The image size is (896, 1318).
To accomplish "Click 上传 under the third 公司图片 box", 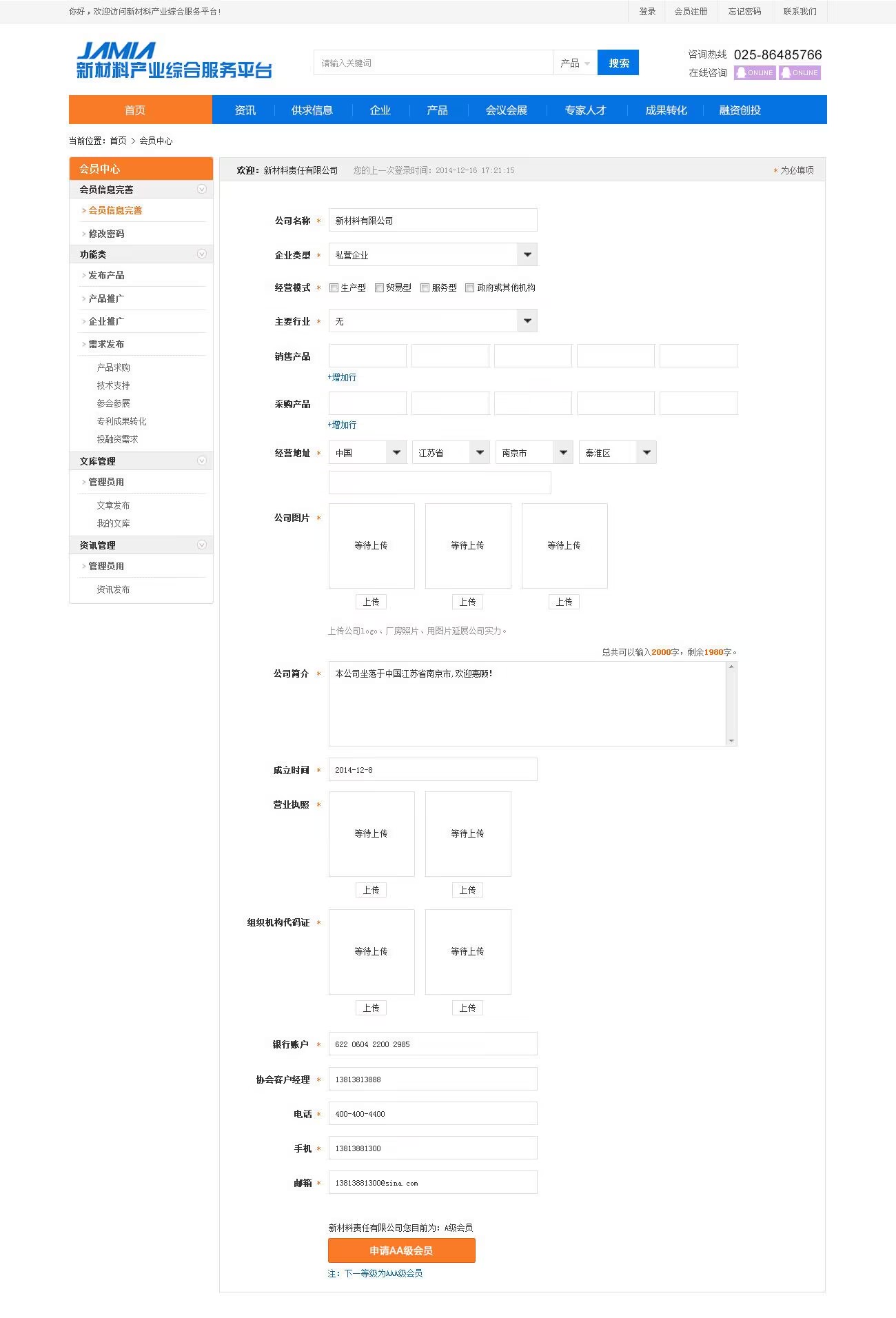I will pos(564,602).
